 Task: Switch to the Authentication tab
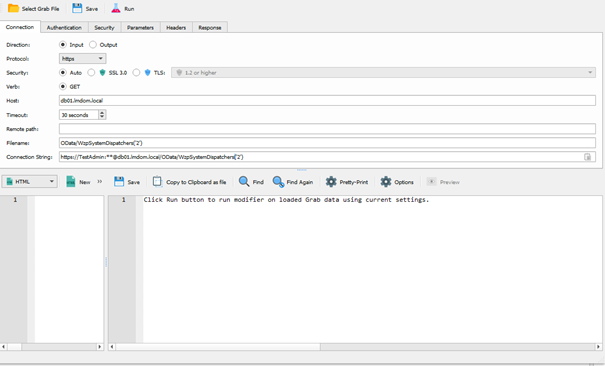(x=64, y=27)
